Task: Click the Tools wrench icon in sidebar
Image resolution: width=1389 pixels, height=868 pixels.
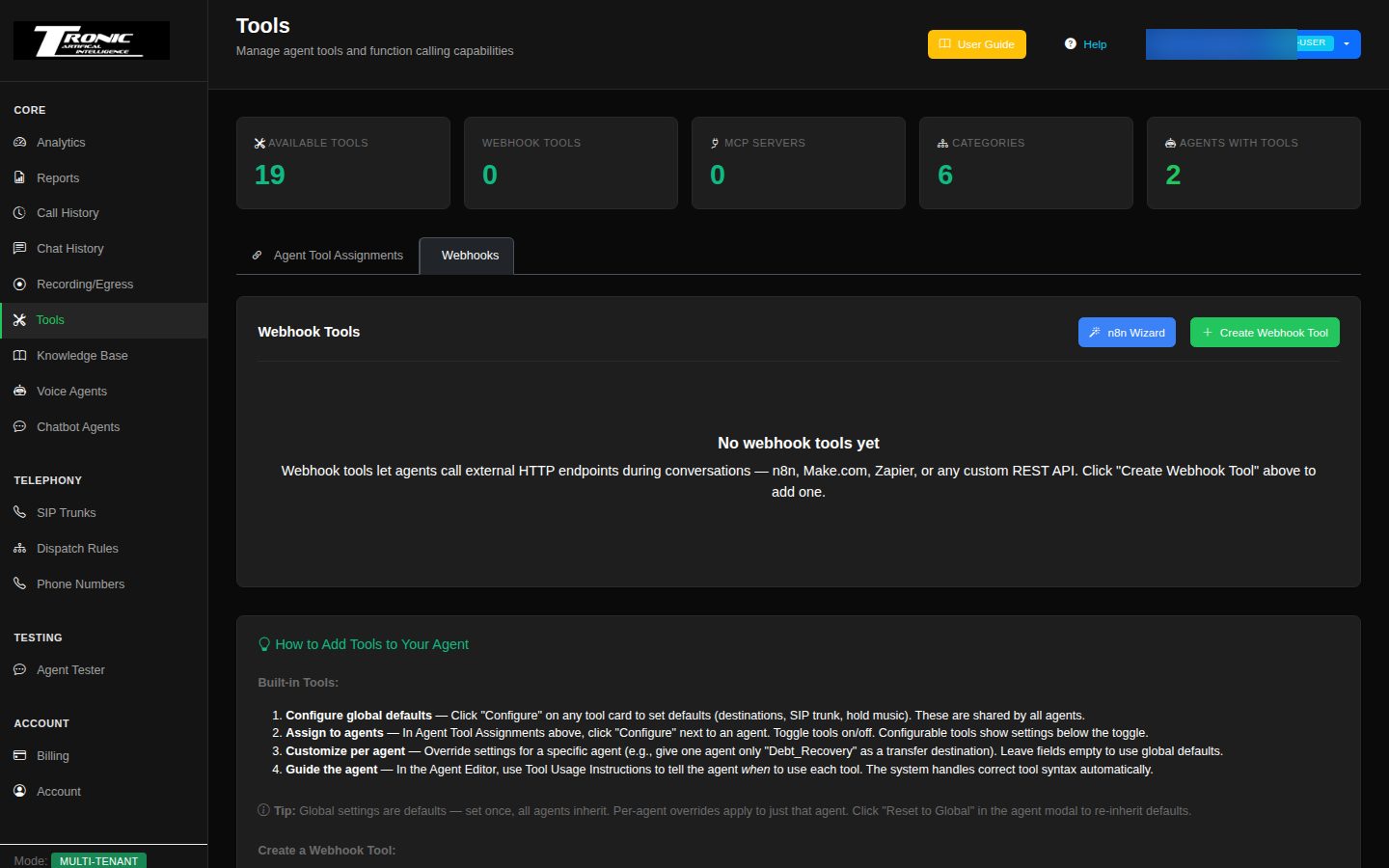Action: click(19, 320)
